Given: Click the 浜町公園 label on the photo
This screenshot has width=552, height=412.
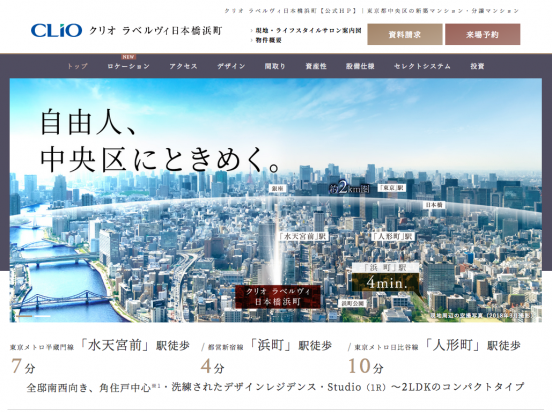Looking at the screenshot, I should tap(353, 303).
